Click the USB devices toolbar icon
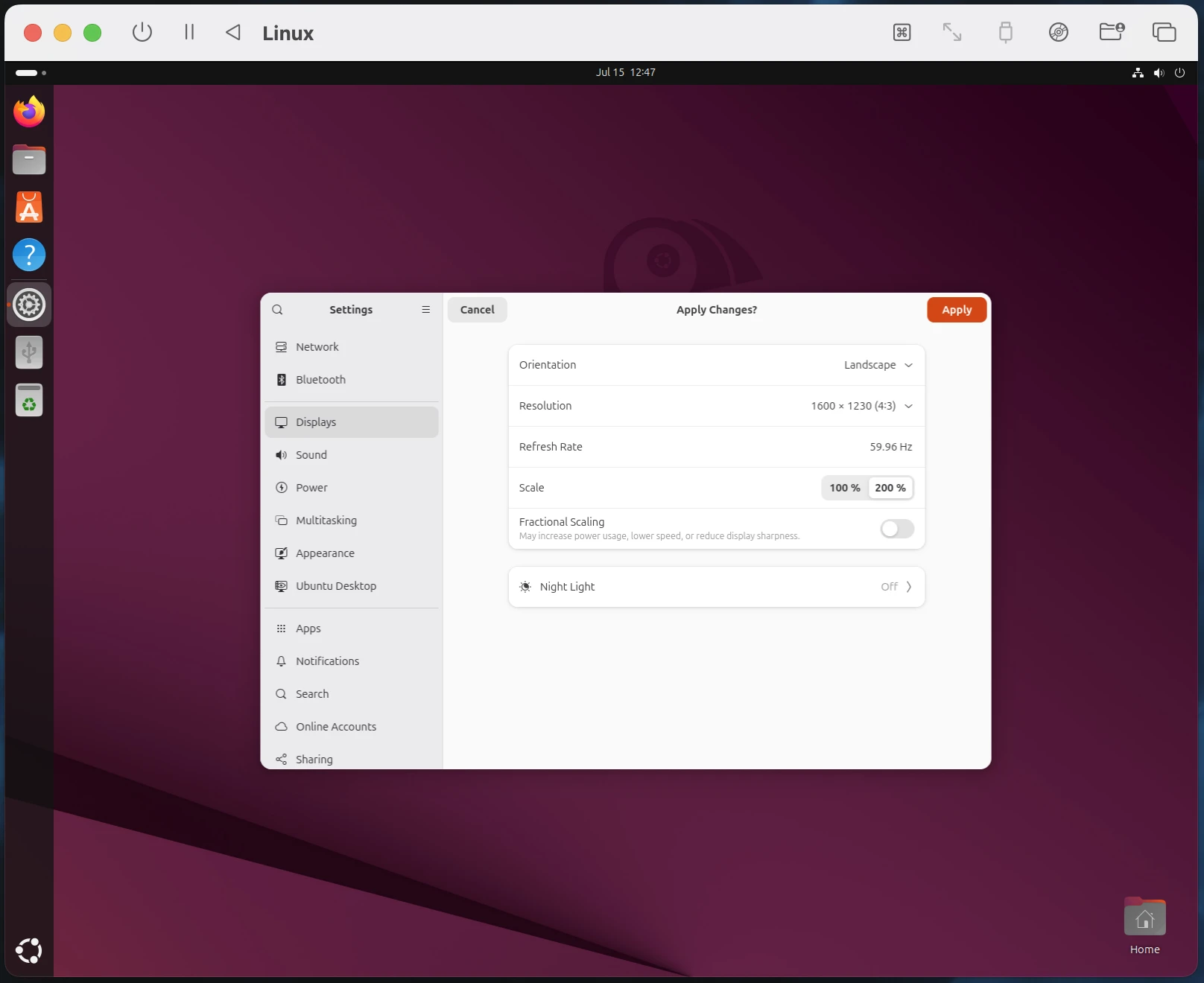The height and width of the screenshot is (983, 1204). tap(1005, 32)
